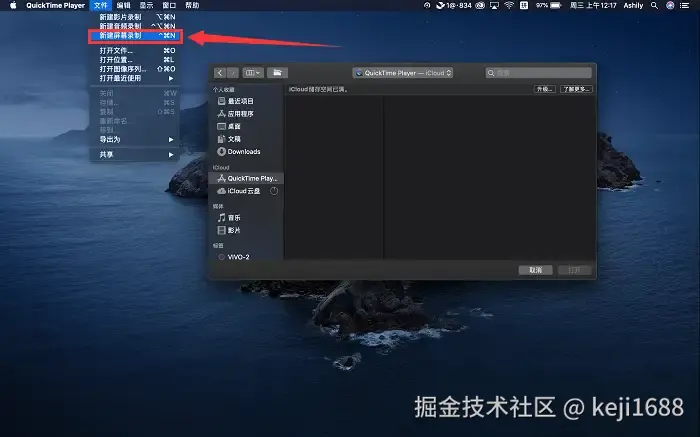Click the 了解更多... button

tap(576, 89)
